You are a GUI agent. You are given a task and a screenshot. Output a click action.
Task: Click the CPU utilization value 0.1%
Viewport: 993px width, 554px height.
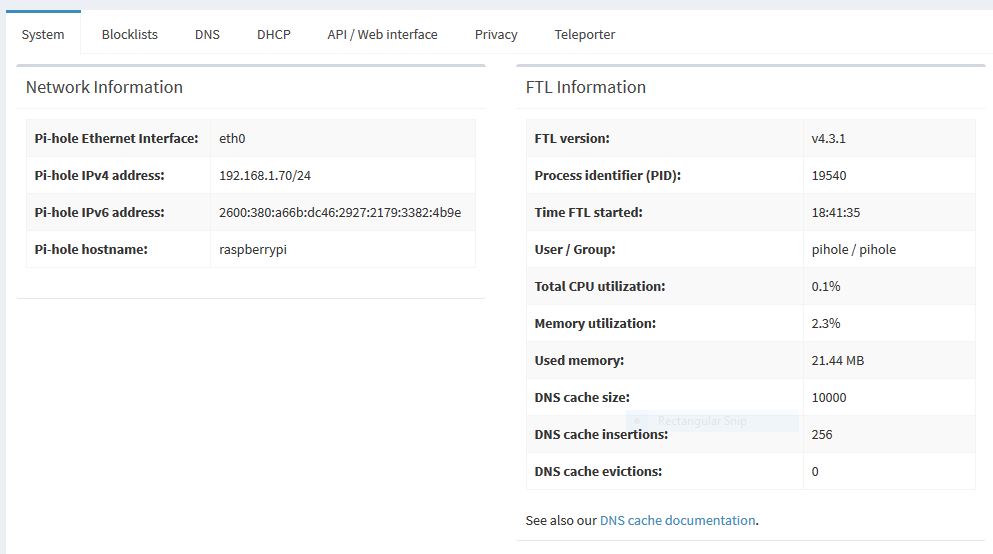826,286
